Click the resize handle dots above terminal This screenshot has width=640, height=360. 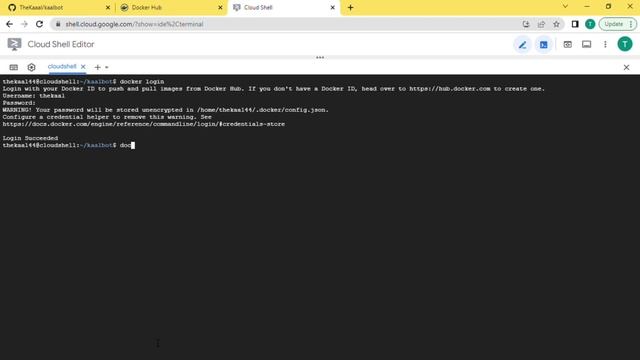320,58
